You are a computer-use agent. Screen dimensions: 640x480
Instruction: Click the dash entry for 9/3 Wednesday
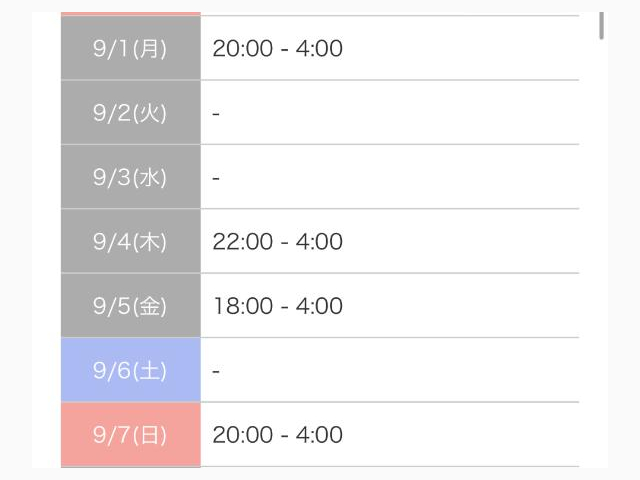point(216,178)
